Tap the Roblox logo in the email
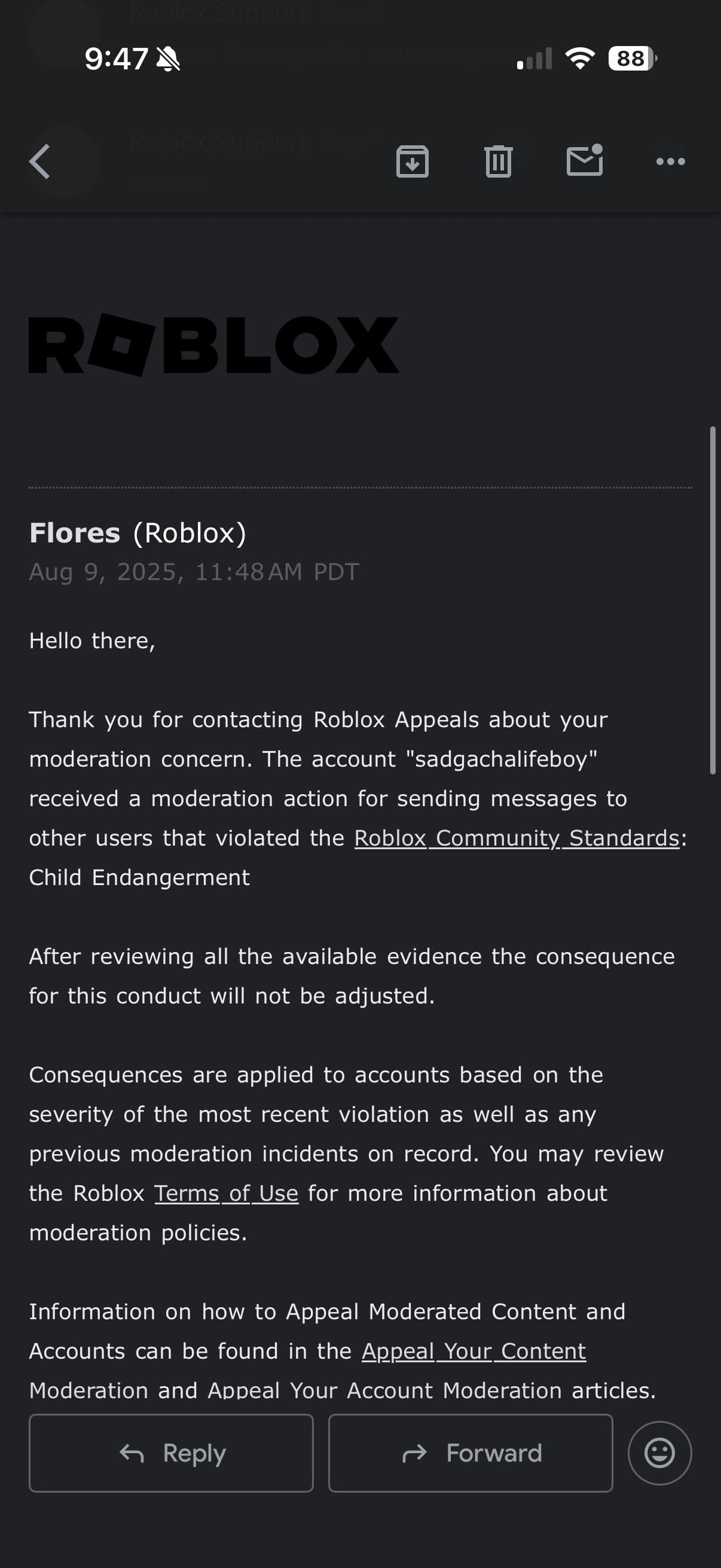 (213, 347)
